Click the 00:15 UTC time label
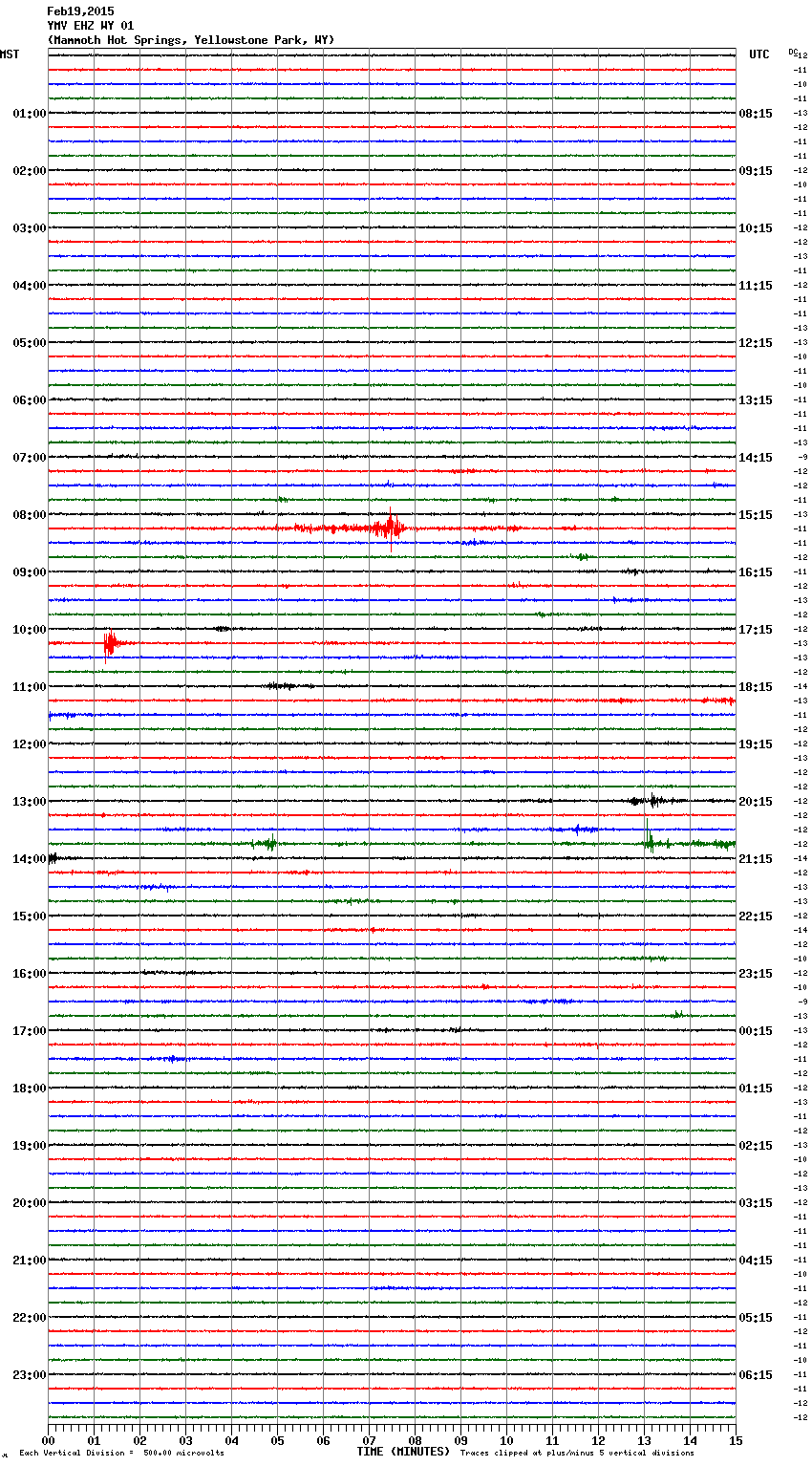 (756, 1031)
